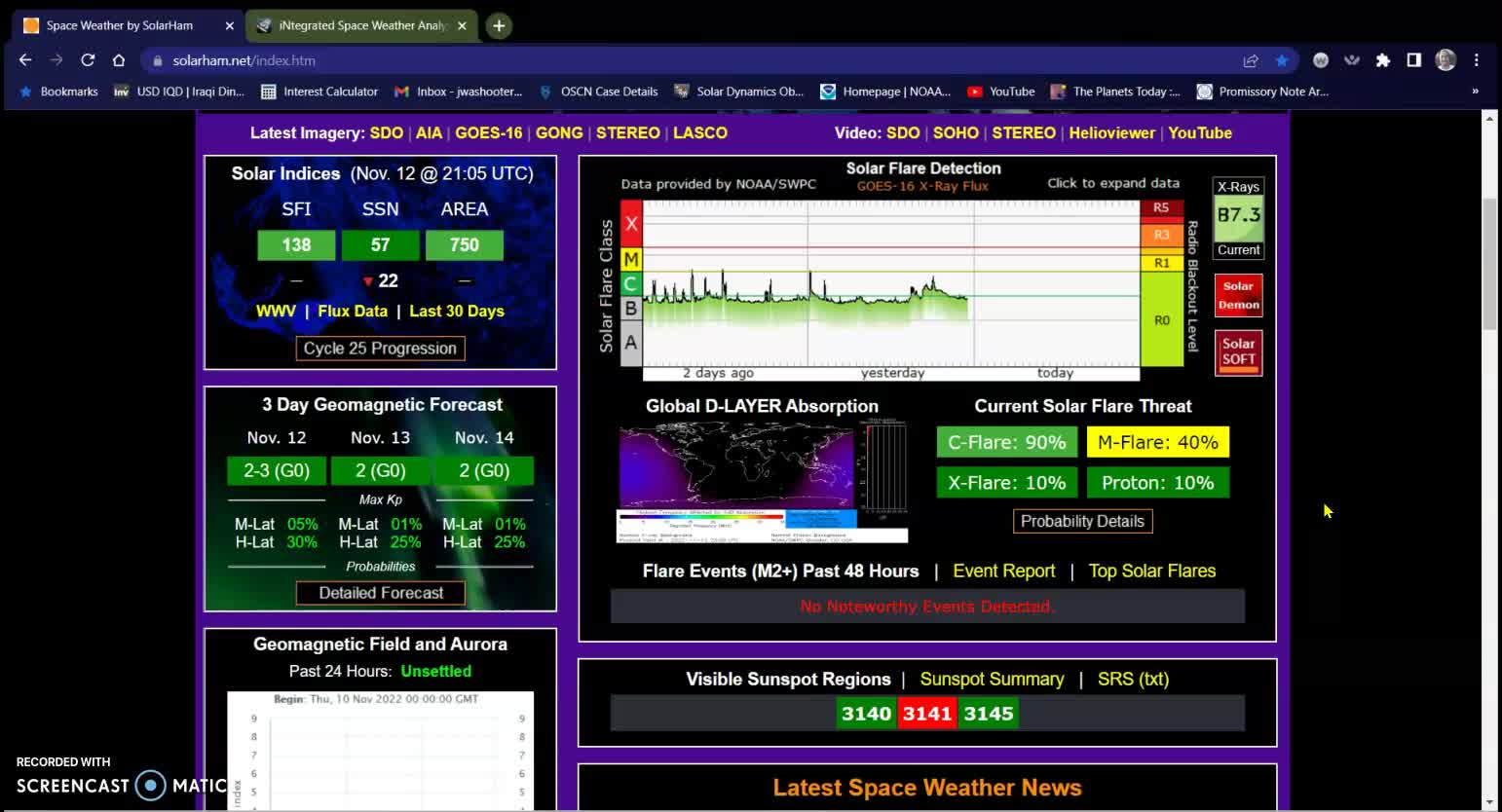Open Promissory Note bookmark
Viewport: 1502px width, 812px height.
(x=1262, y=92)
